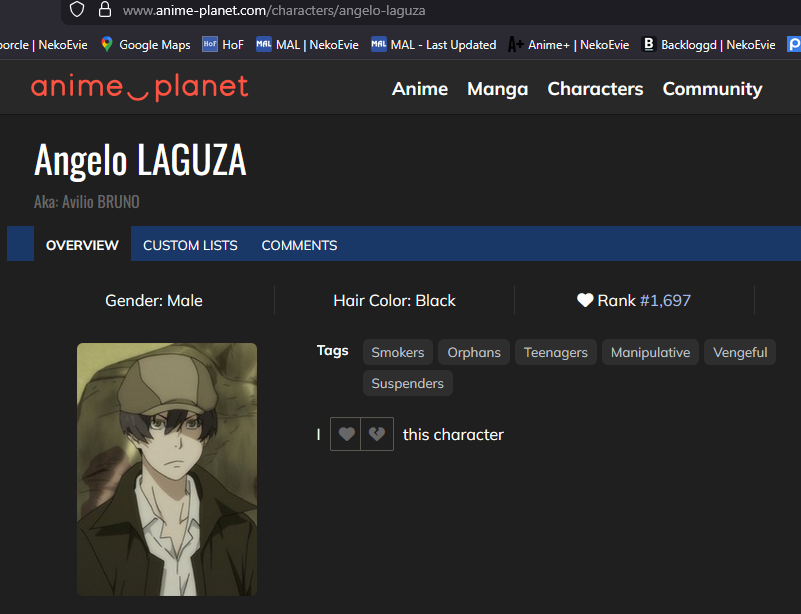
Task: Click the HoF bookmark favicon
Action: [209, 44]
